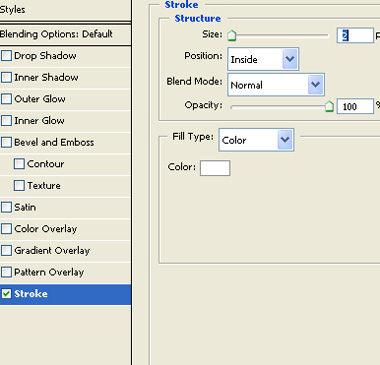This screenshot has height=365, width=380.
Task: Tick the Pattern Overlay checkbox
Action: pos(6,272)
